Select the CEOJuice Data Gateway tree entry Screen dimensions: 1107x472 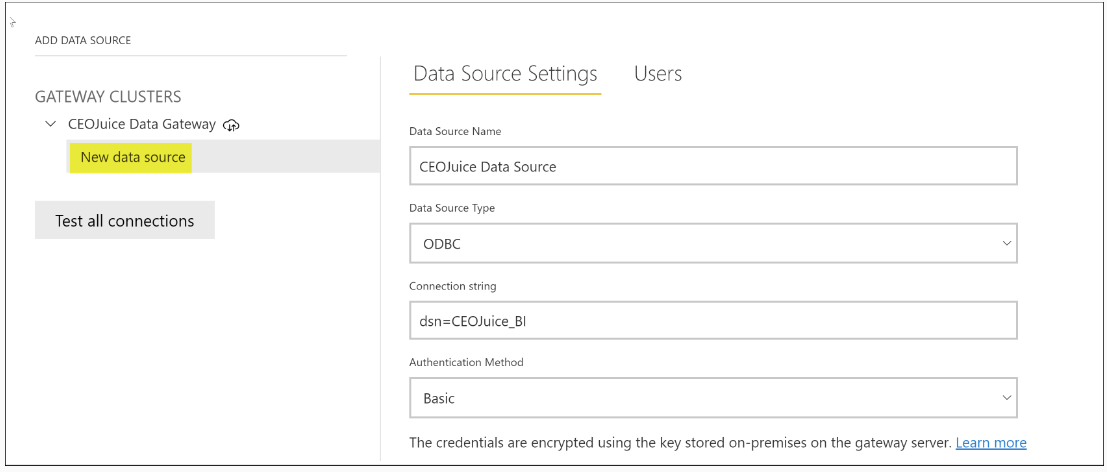tap(141, 124)
